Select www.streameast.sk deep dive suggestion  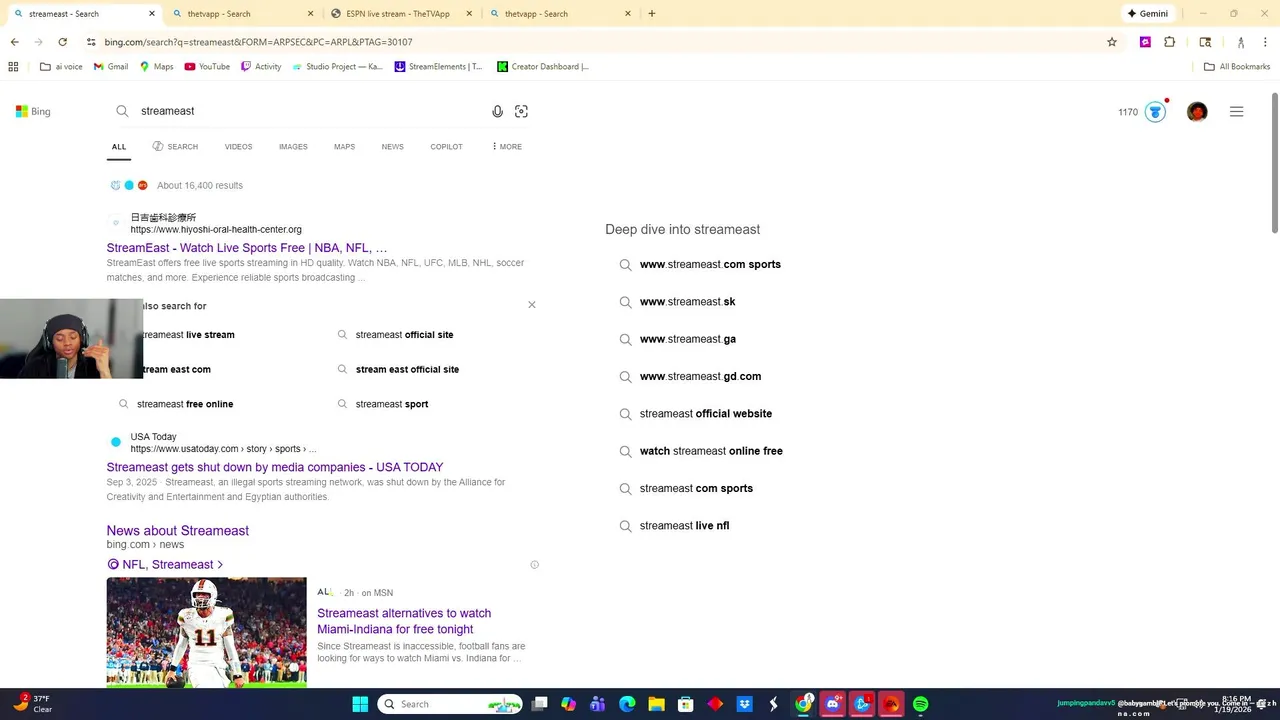(687, 302)
